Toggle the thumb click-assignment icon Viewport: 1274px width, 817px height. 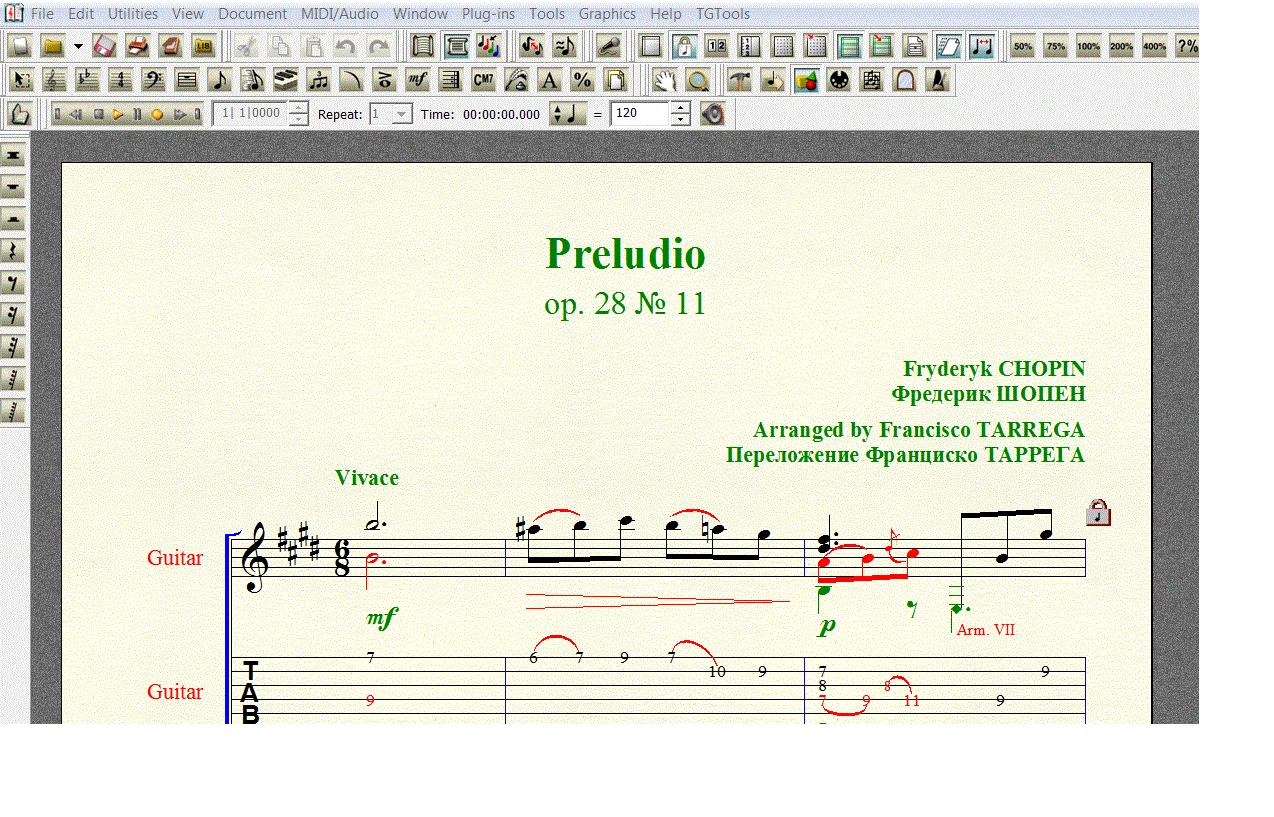pos(22,114)
